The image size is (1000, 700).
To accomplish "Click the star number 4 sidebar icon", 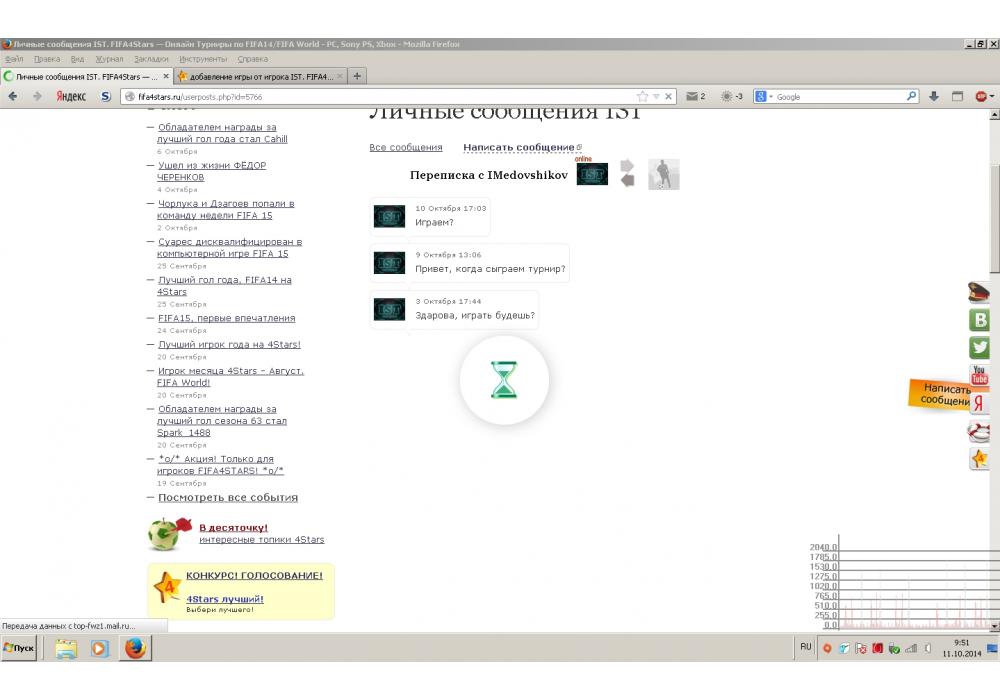I will click(980, 459).
